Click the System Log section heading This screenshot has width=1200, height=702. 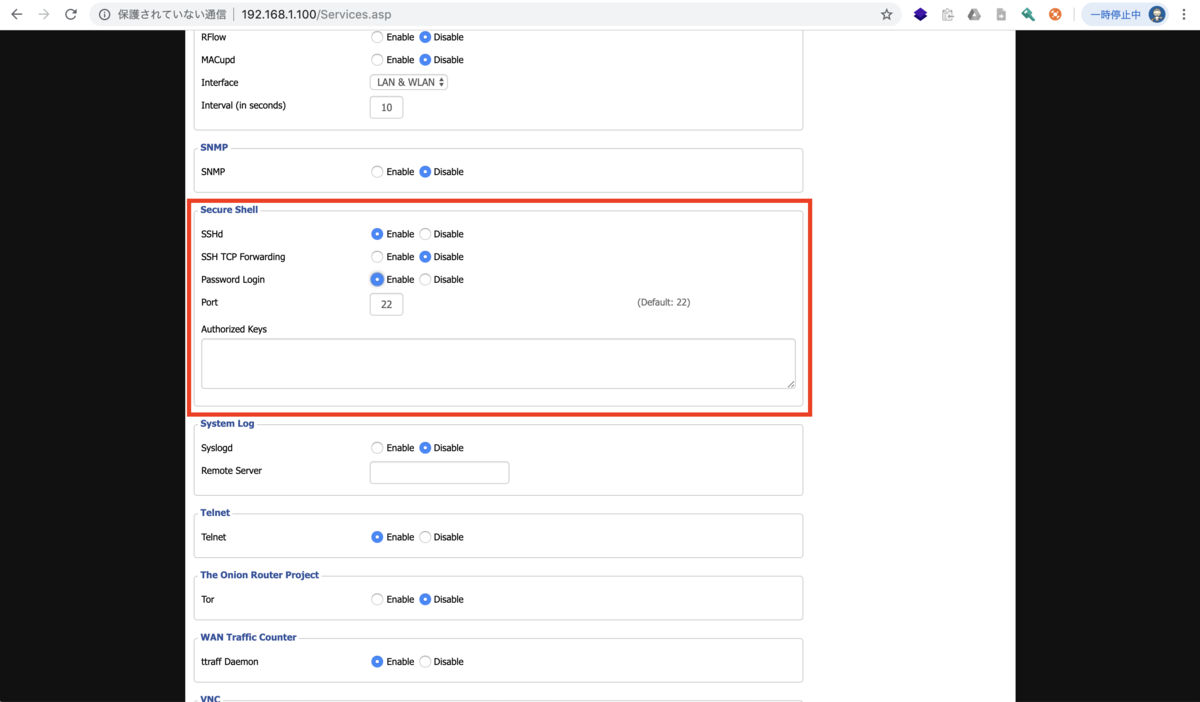pos(227,424)
